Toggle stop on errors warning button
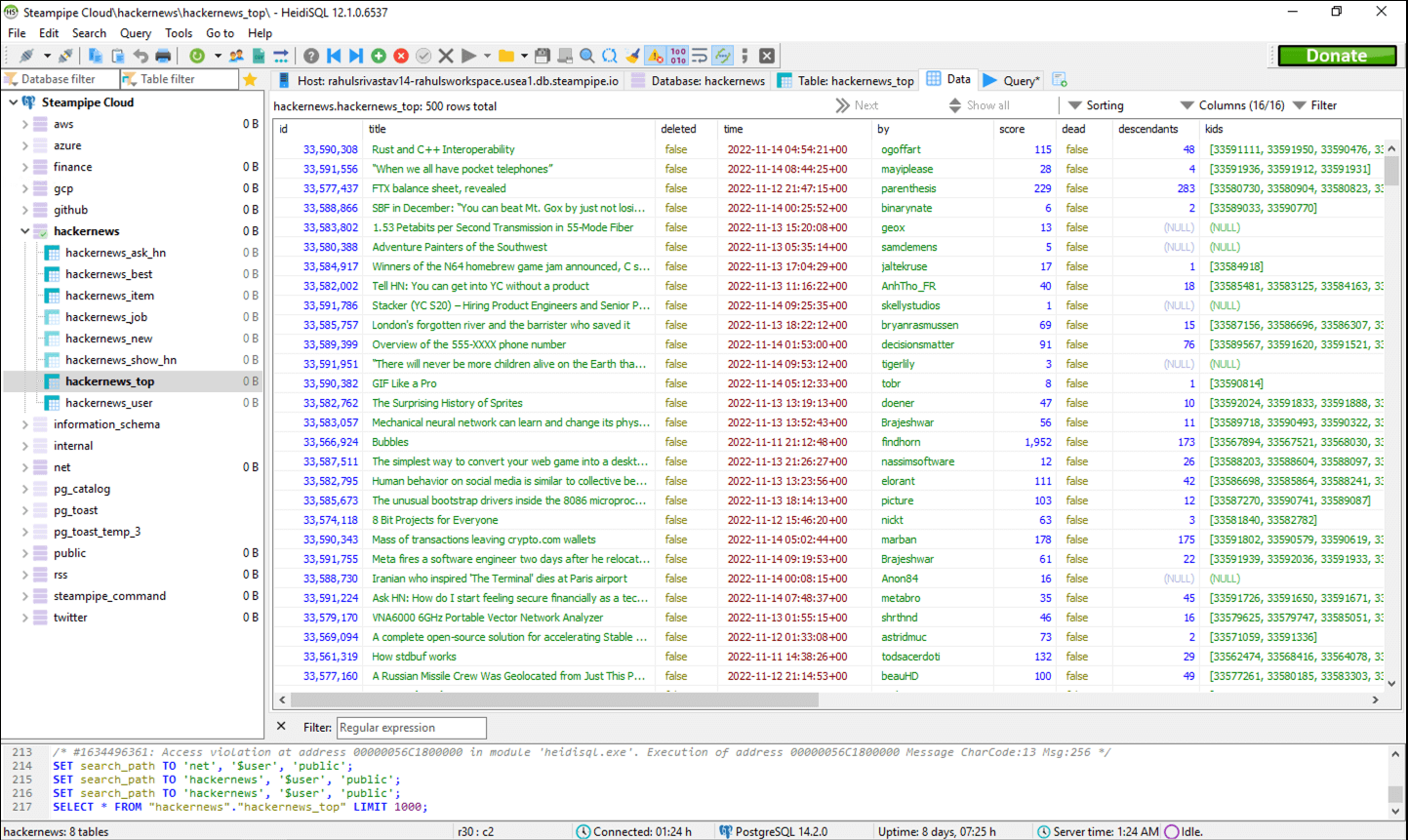The width and height of the screenshot is (1408, 840). click(655, 56)
